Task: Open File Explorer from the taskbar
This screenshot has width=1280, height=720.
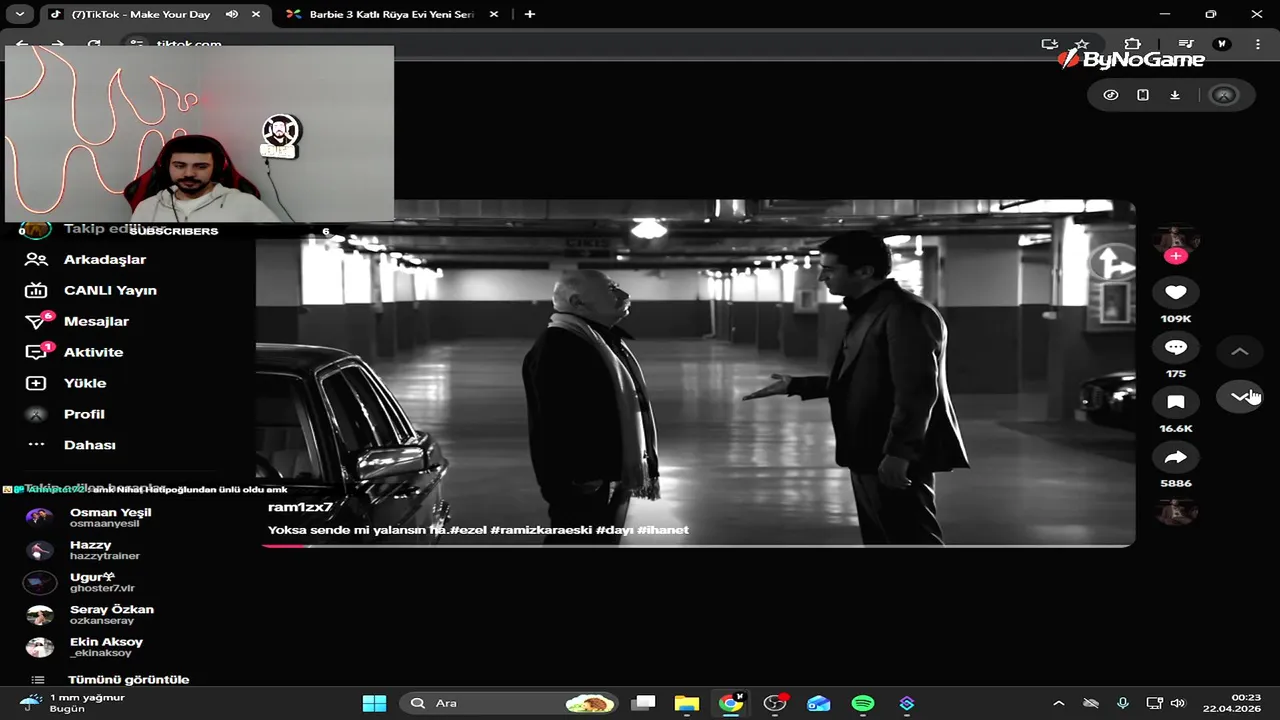Action: pyautogui.click(x=686, y=703)
